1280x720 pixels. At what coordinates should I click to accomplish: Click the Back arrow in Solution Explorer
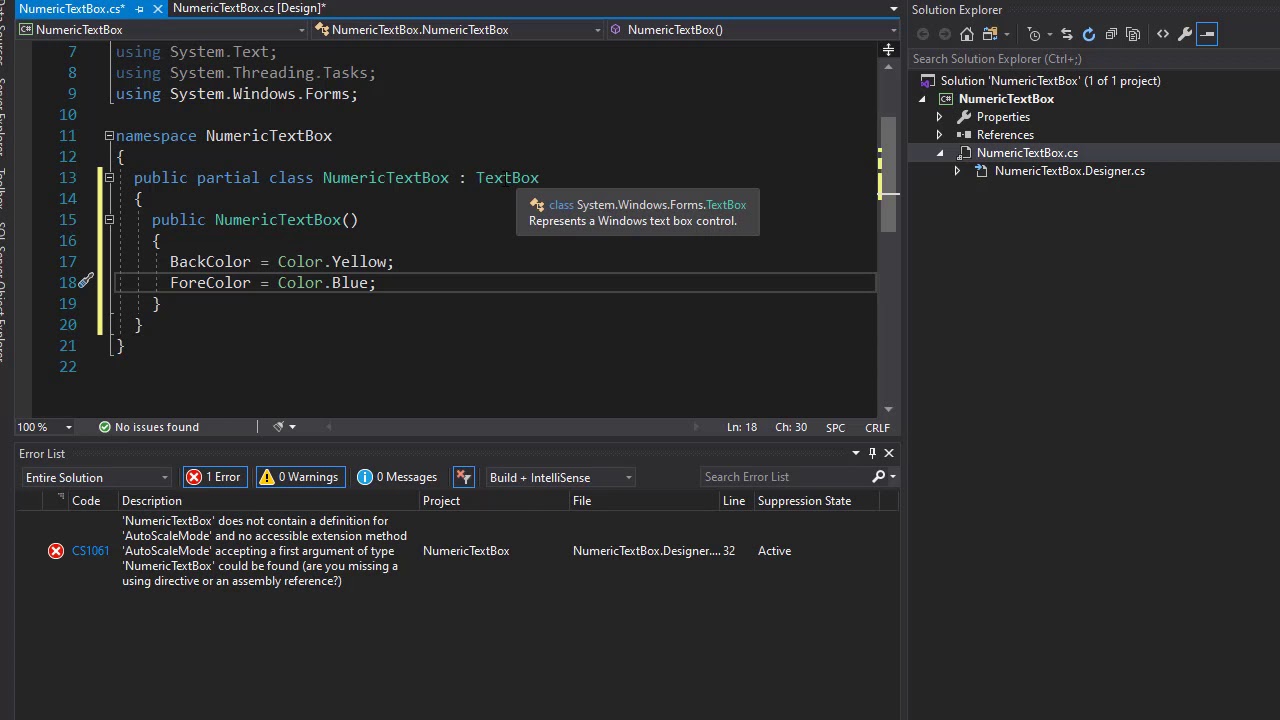click(922, 34)
